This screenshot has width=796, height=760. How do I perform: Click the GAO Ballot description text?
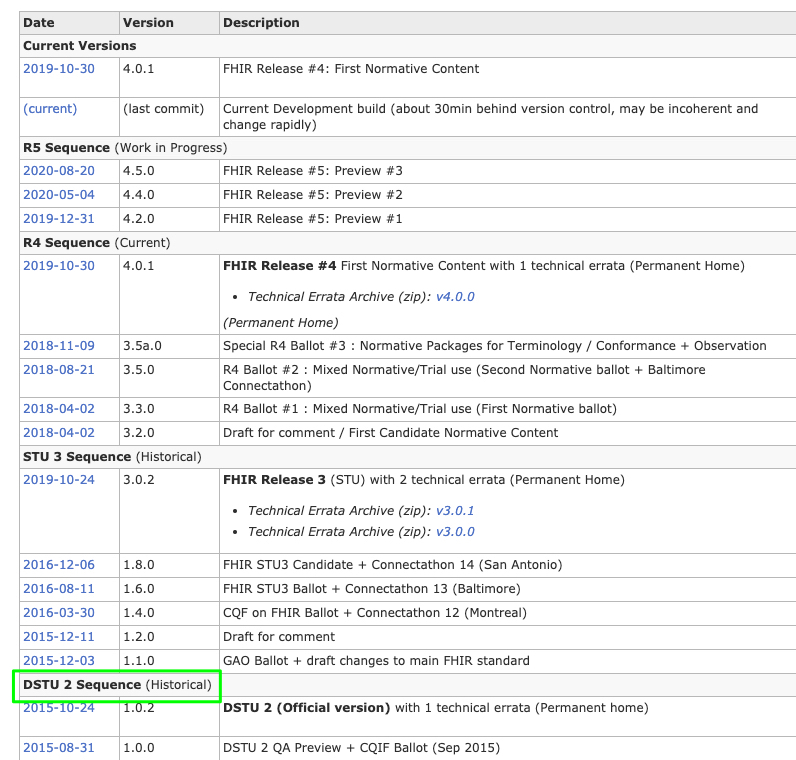click(x=376, y=660)
